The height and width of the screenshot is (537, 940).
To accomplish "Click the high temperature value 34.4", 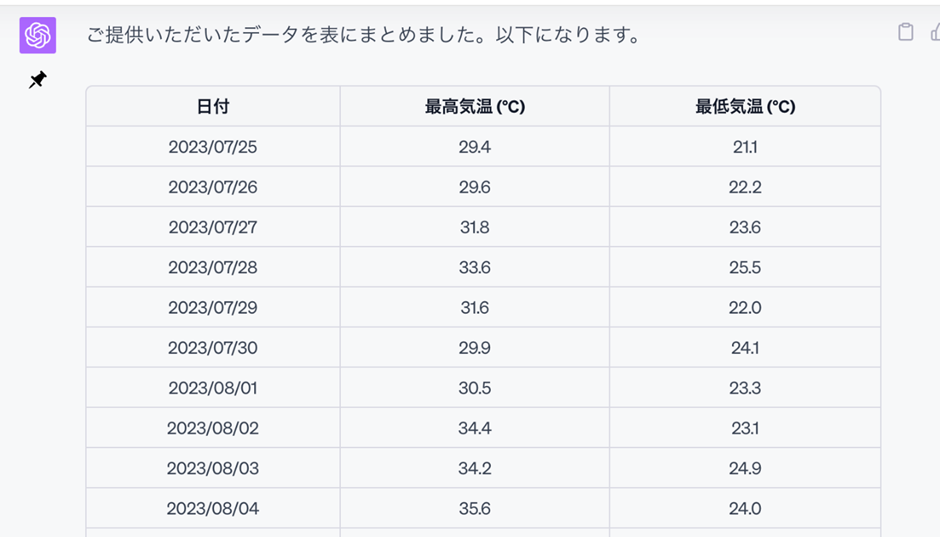I will click(x=475, y=428).
